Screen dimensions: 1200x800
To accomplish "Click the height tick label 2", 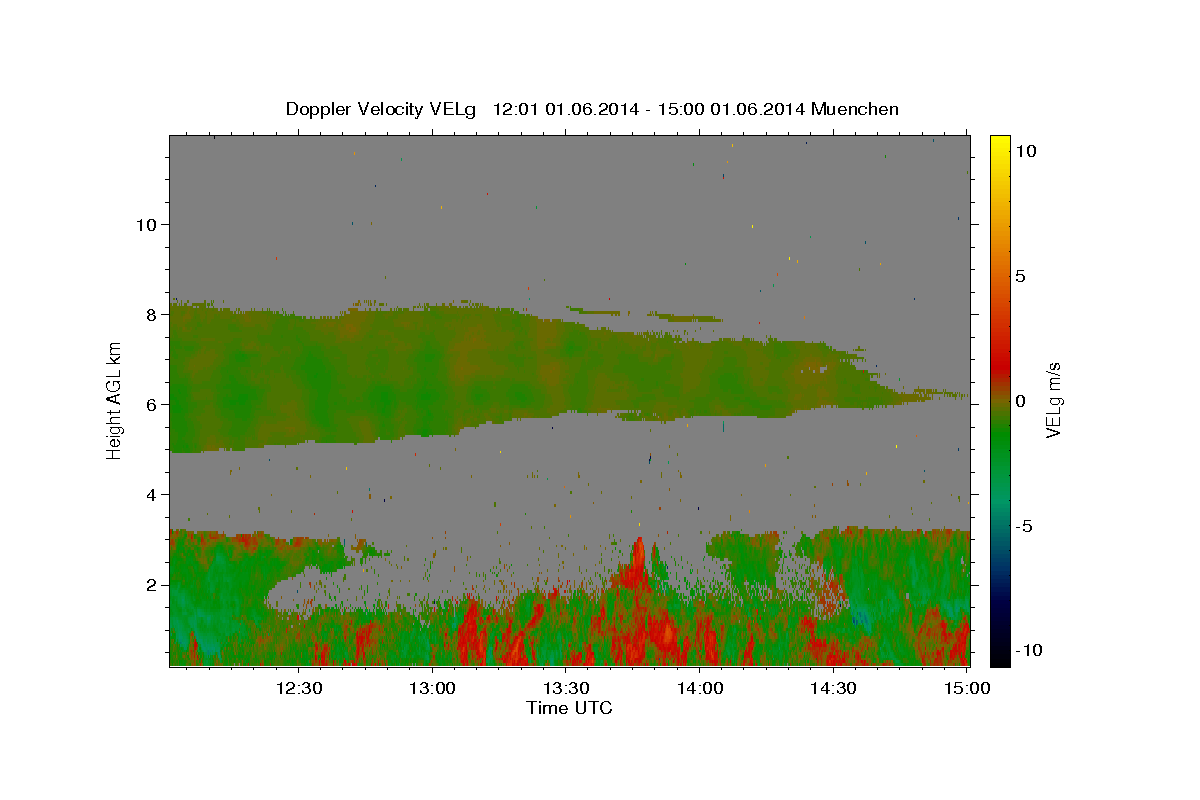I will click(150, 584).
